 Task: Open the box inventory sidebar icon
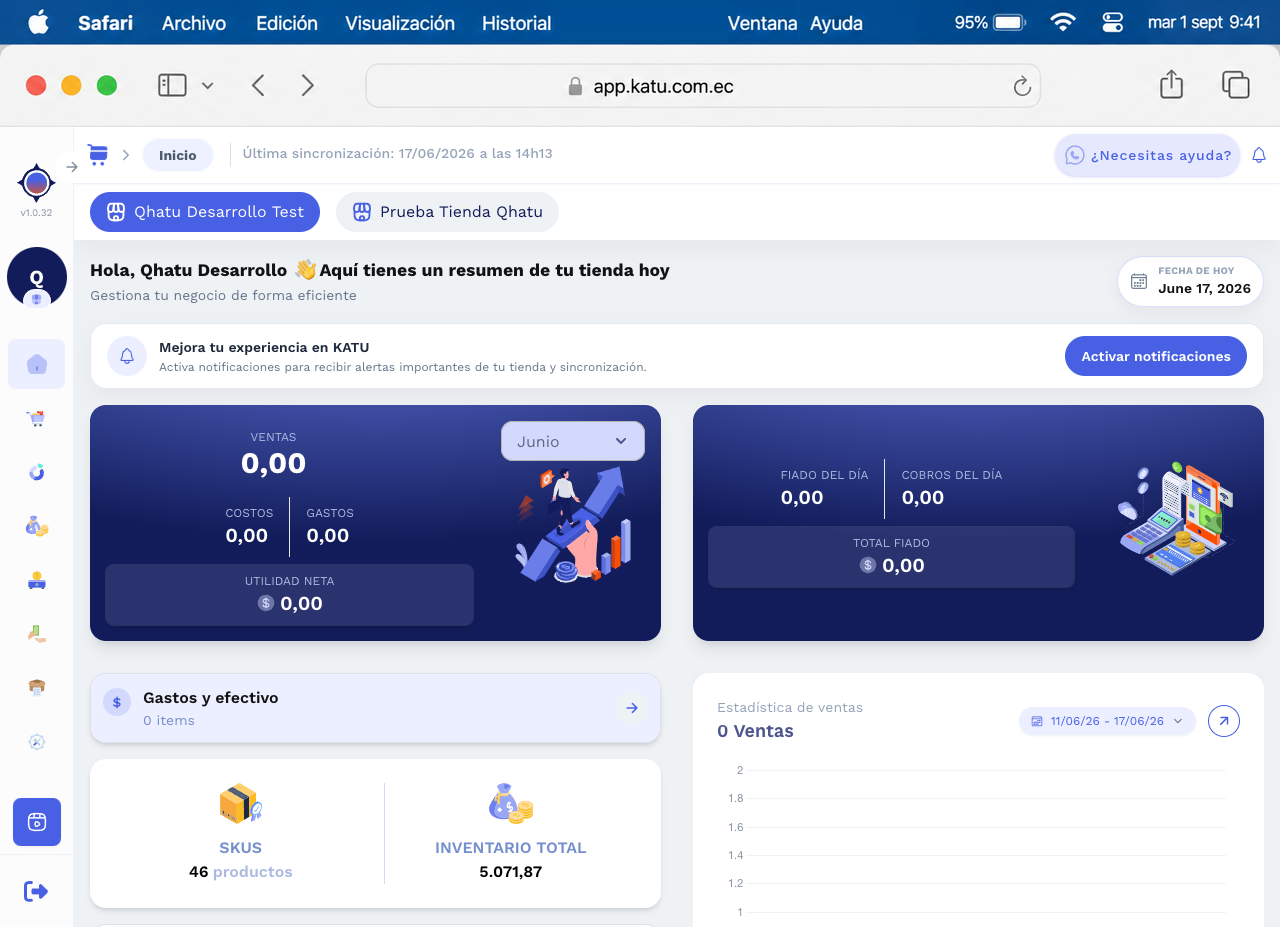(x=37, y=687)
